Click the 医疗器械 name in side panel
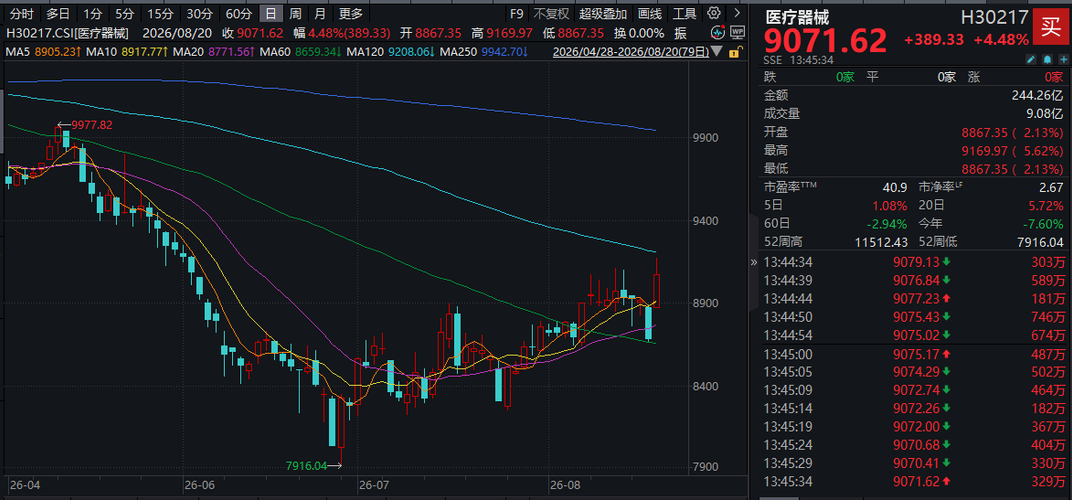Image resolution: width=1072 pixels, height=500 pixels. click(x=796, y=16)
